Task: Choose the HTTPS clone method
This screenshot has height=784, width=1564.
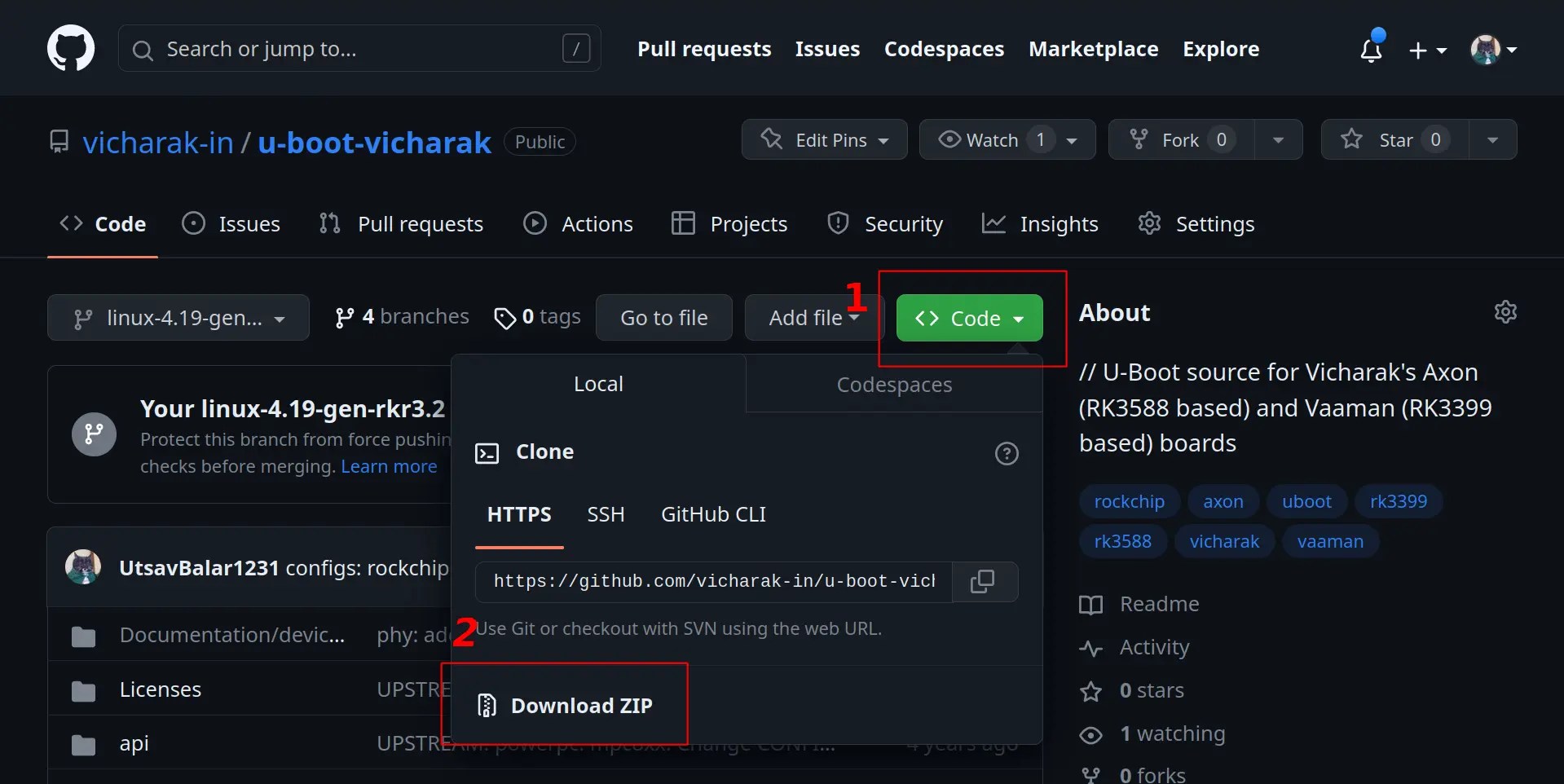Action: click(519, 515)
